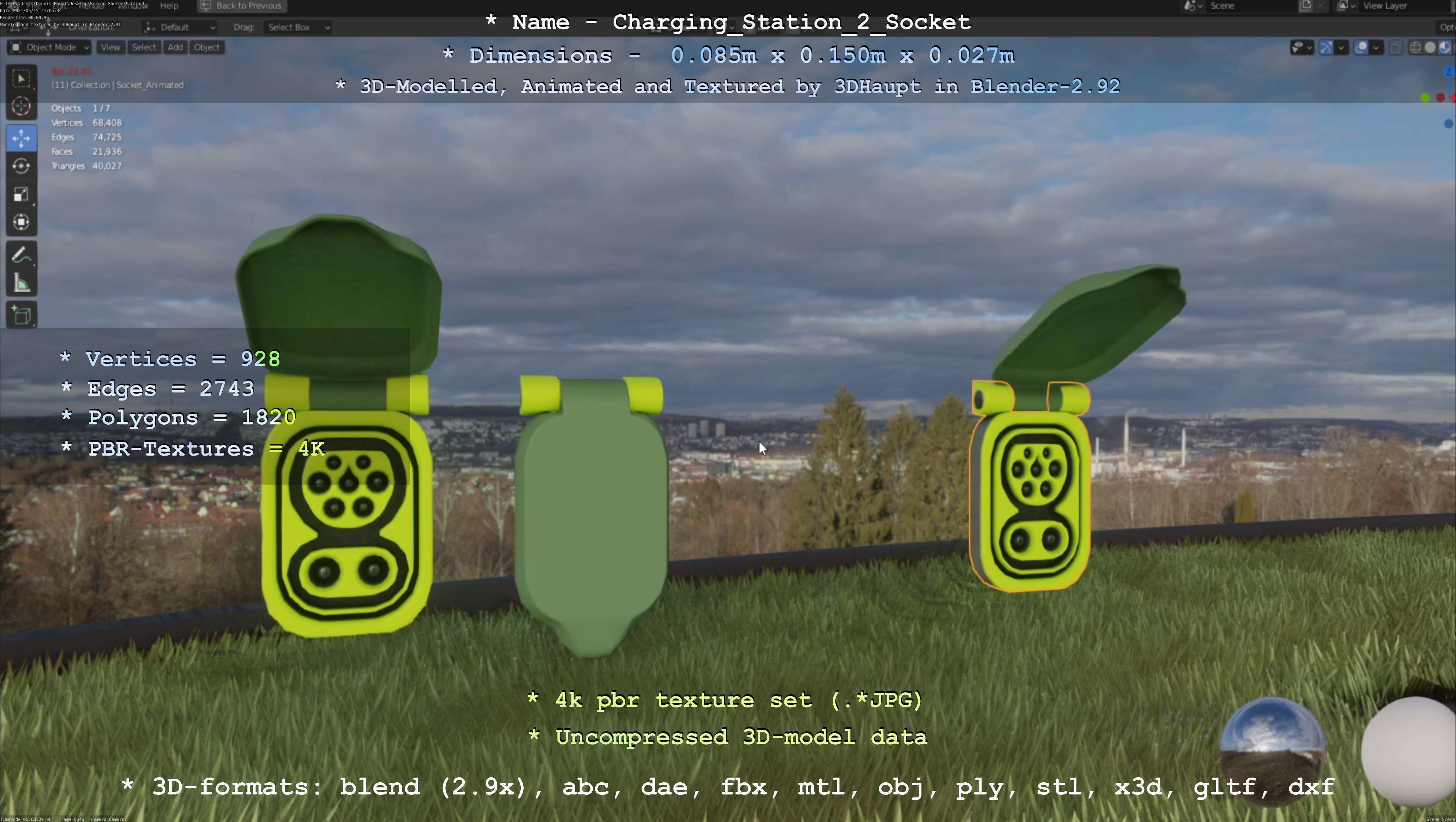Open the Add menu

175,47
